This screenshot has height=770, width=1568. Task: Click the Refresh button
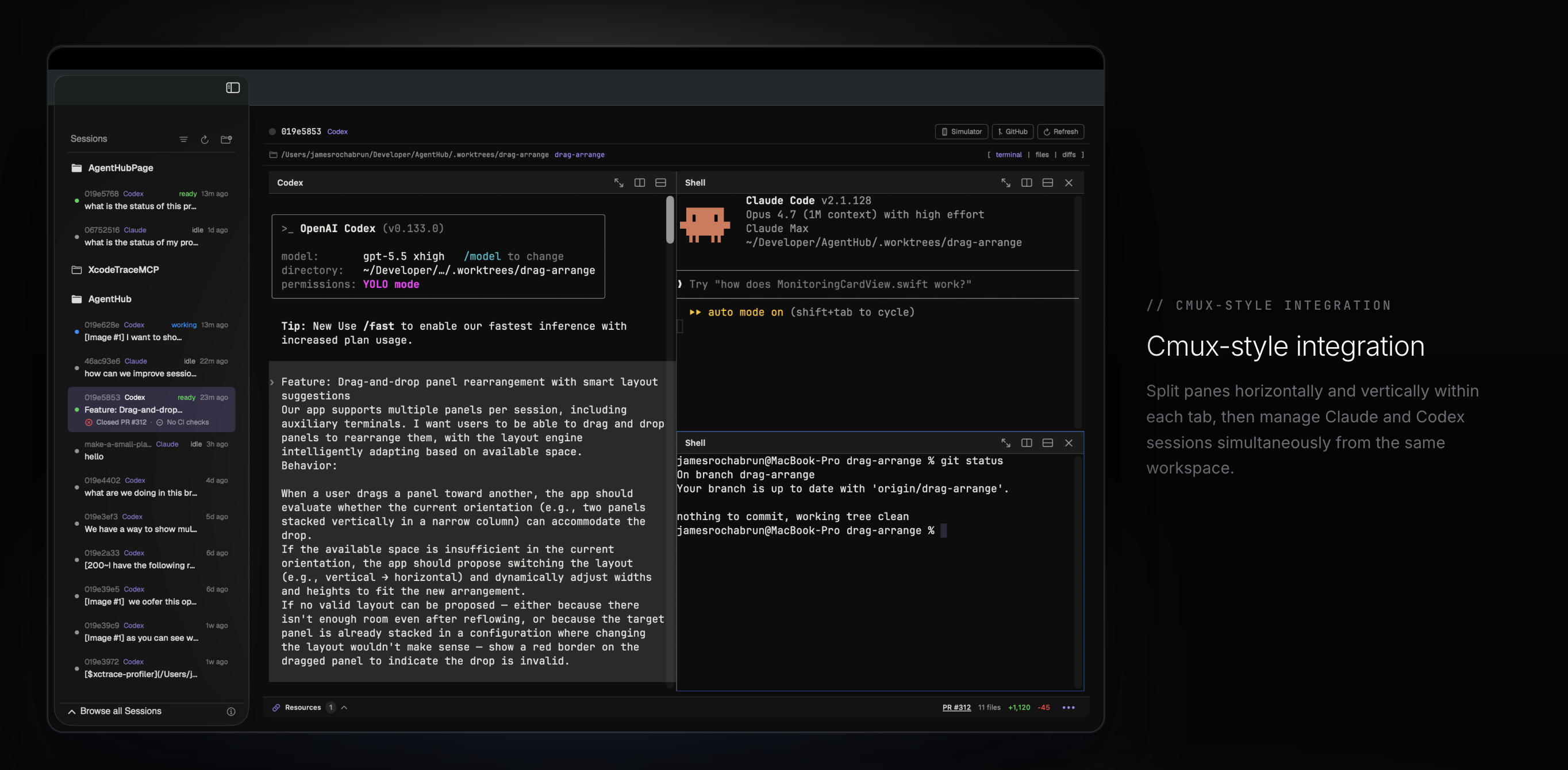tap(1060, 132)
